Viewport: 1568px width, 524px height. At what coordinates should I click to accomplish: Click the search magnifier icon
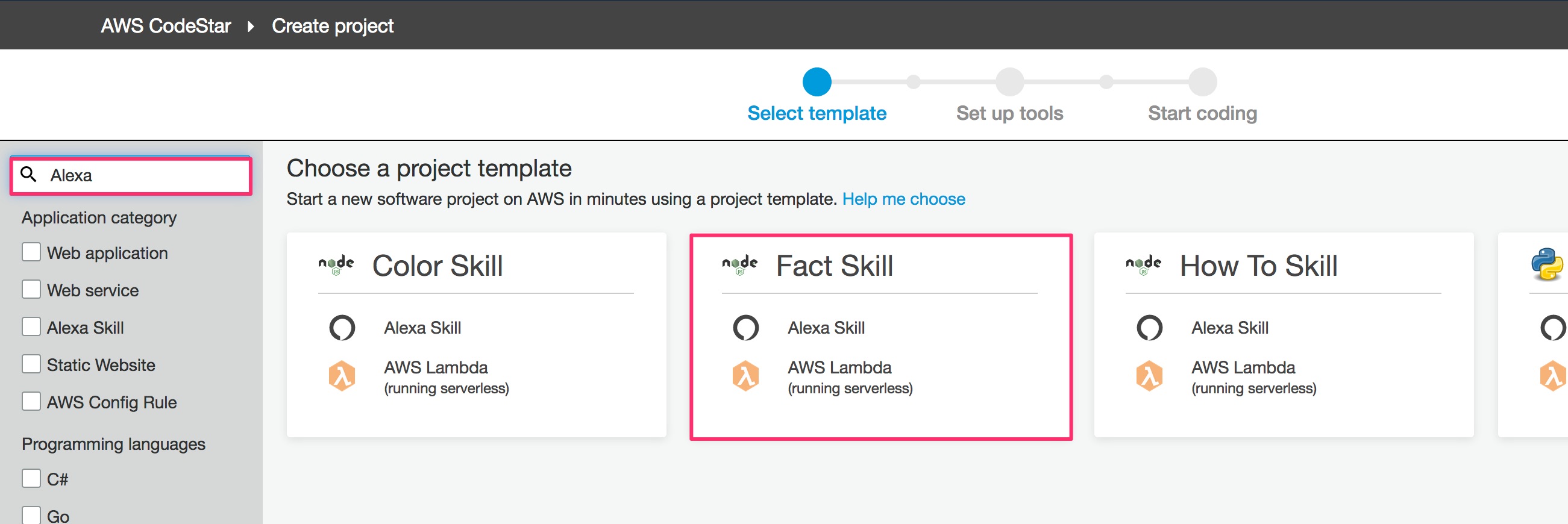(28, 175)
